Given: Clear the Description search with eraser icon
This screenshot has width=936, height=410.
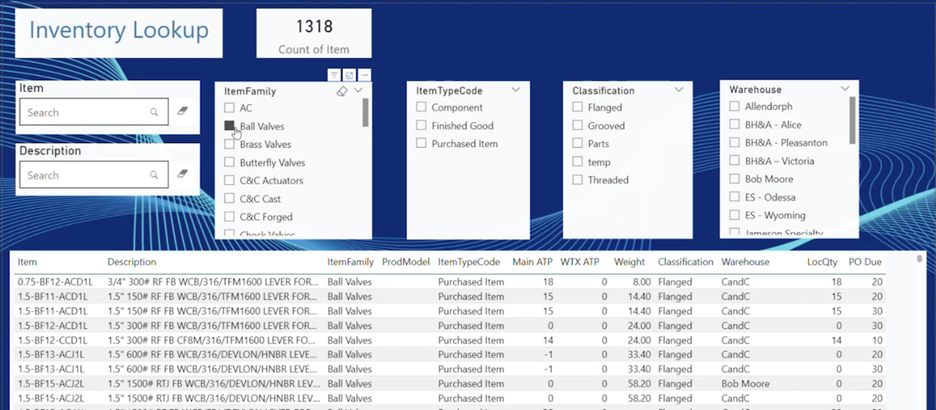Looking at the screenshot, I should click(183, 174).
